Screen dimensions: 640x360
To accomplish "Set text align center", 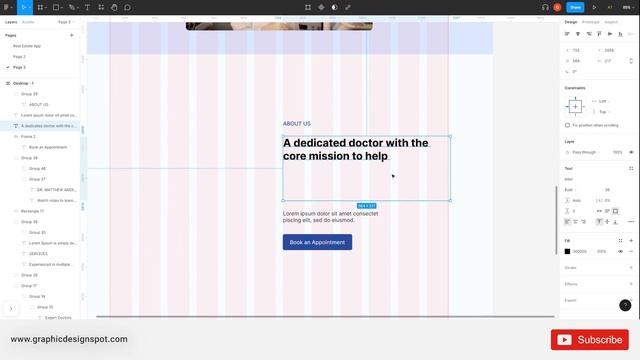I will 576,222.
